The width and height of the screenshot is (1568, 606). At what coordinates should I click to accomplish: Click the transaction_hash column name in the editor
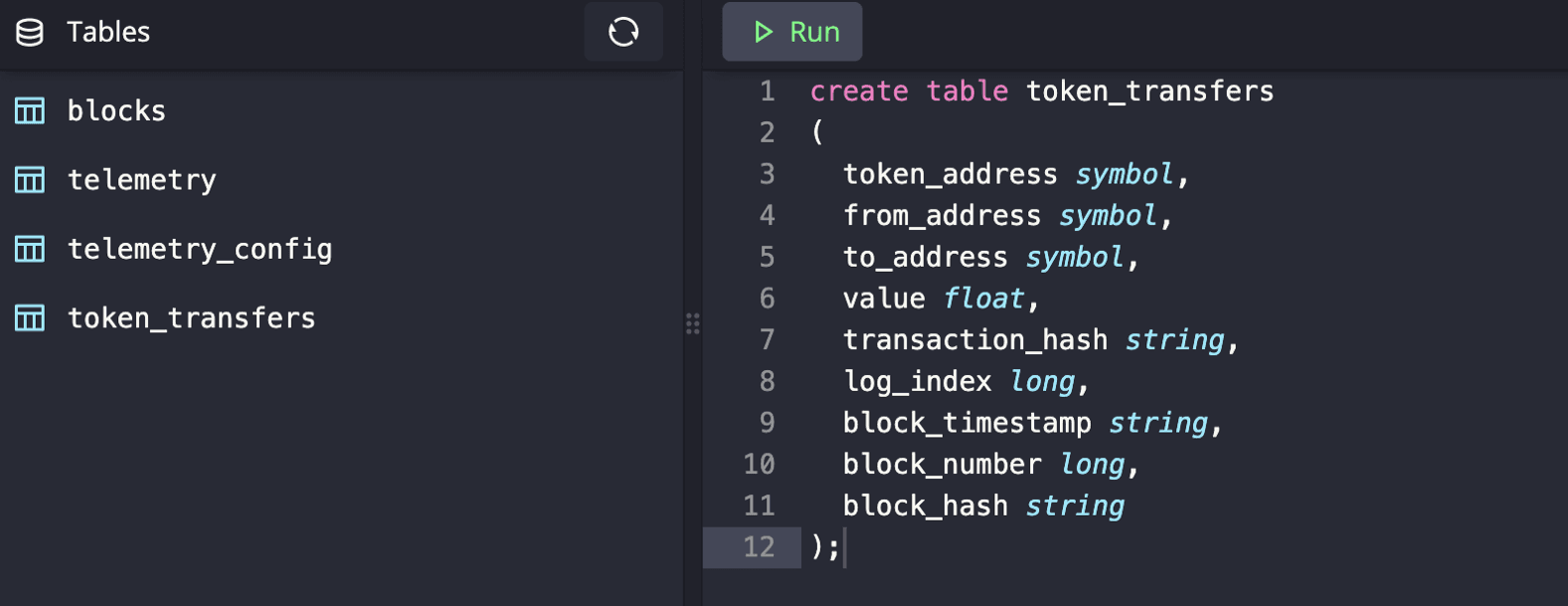click(974, 340)
